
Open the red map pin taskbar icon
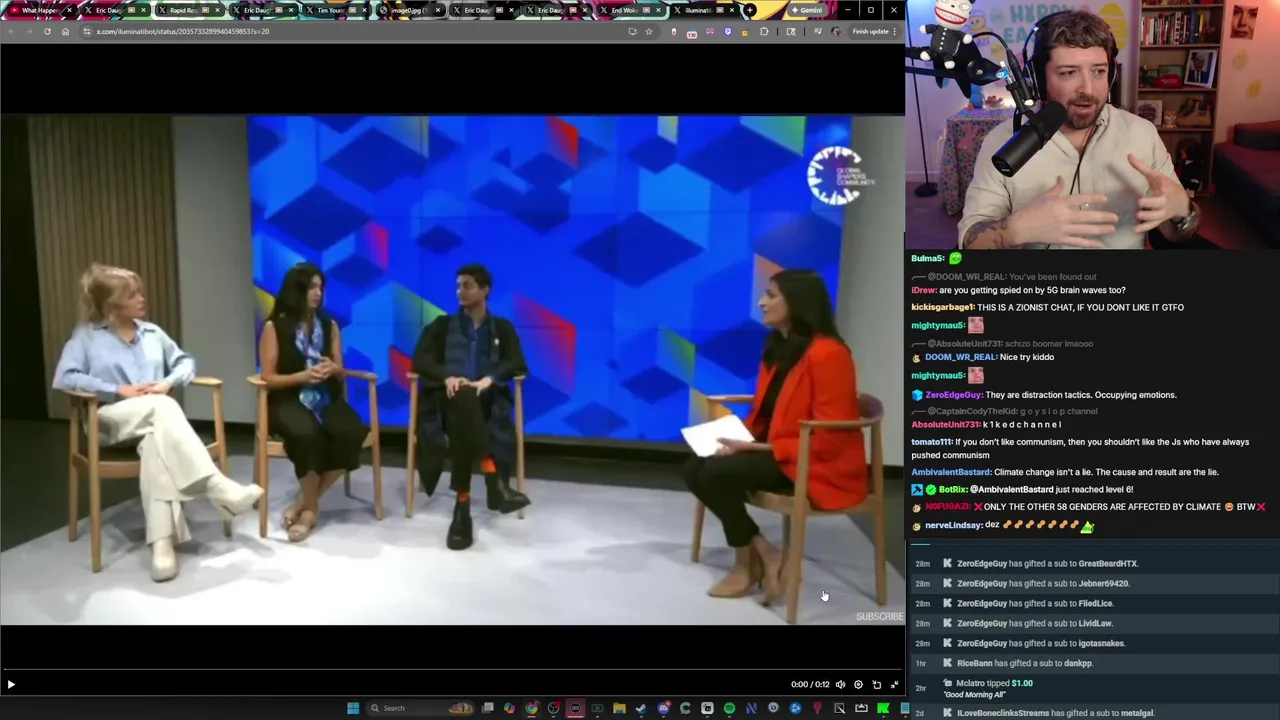click(817, 708)
